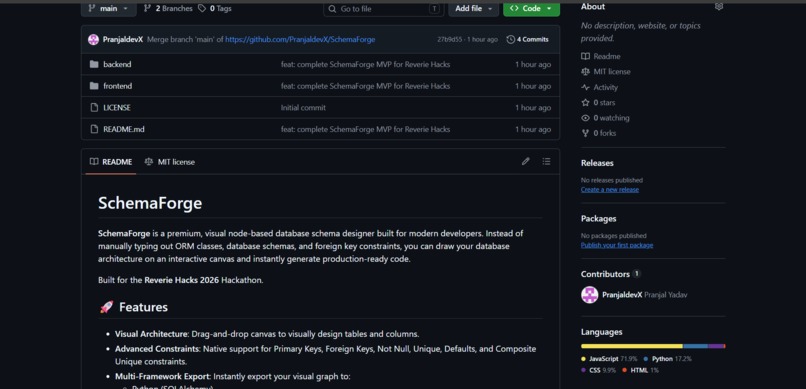The image size is (806, 389).
Task: Click the LICENSE file icon
Action: pos(94,107)
